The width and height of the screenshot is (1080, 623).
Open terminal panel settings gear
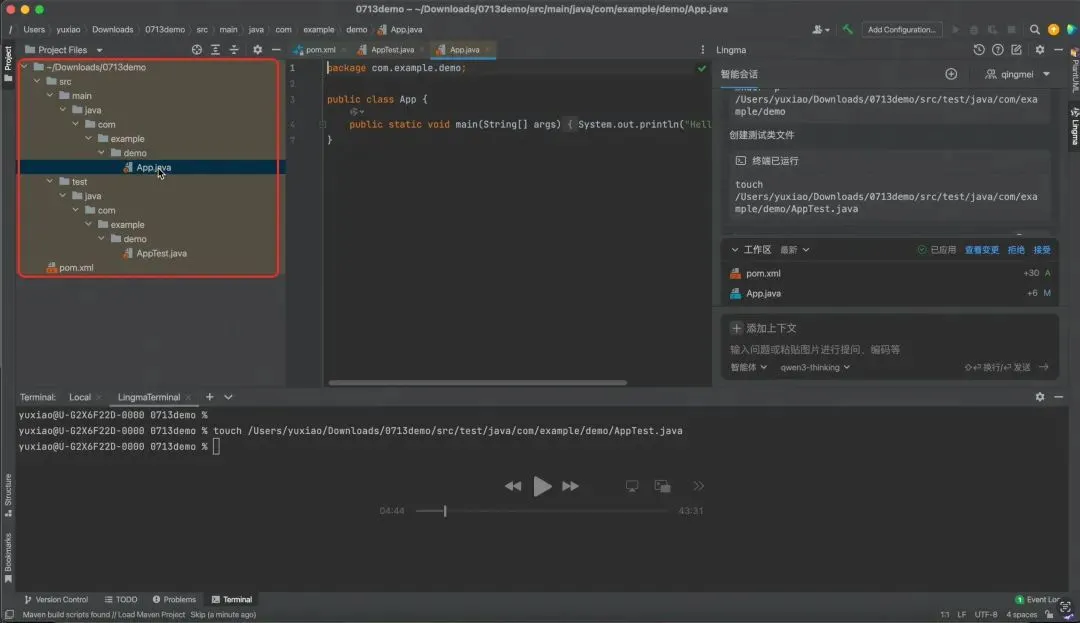click(x=1039, y=397)
